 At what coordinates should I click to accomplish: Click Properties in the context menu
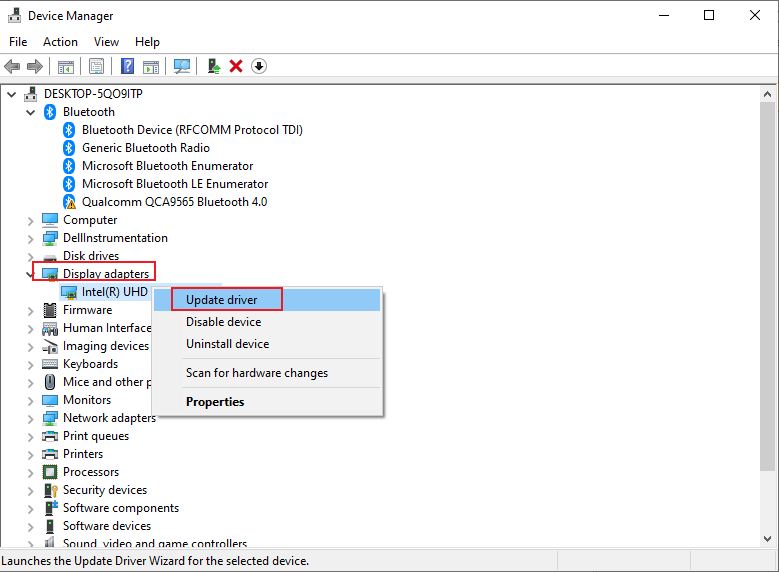point(215,402)
